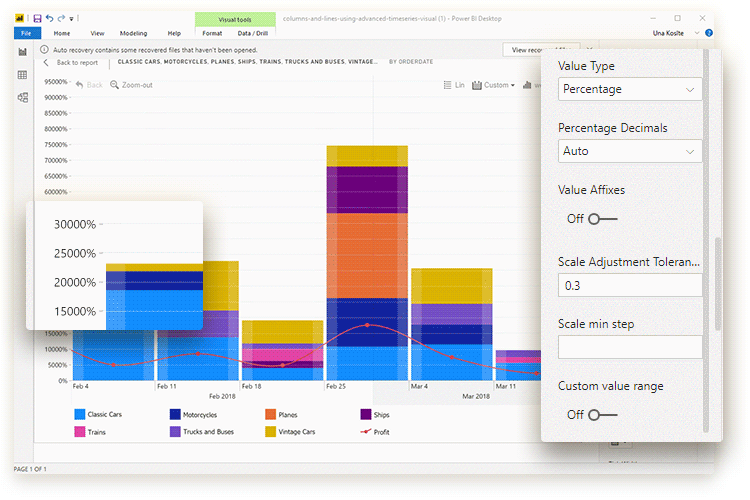Click the Feb 11 axis label

(x=166, y=386)
